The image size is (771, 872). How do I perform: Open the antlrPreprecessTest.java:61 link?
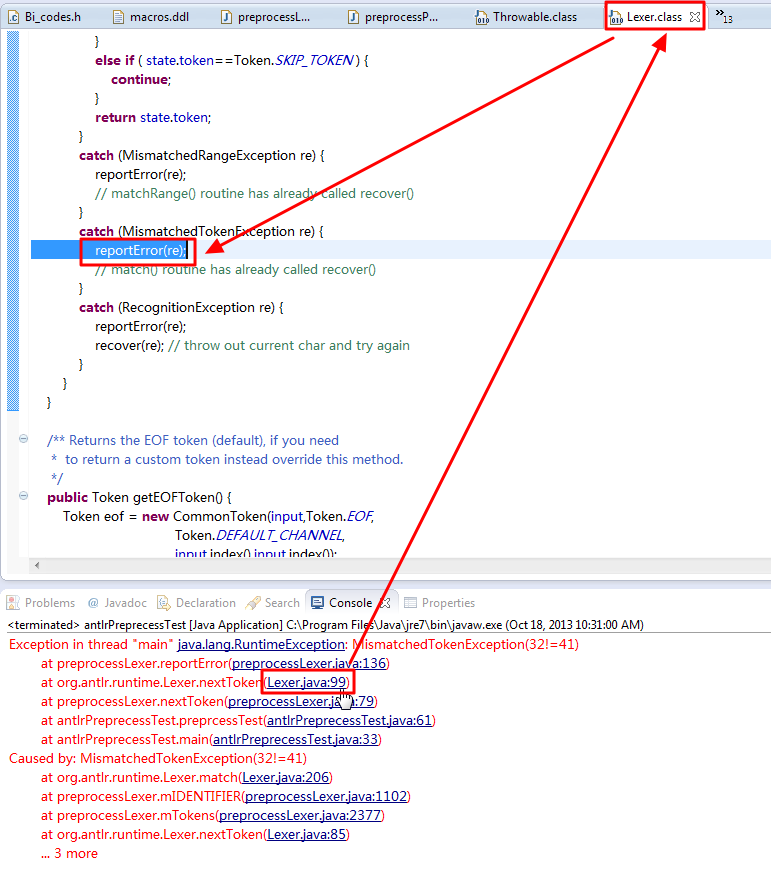(x=349, y=721)
